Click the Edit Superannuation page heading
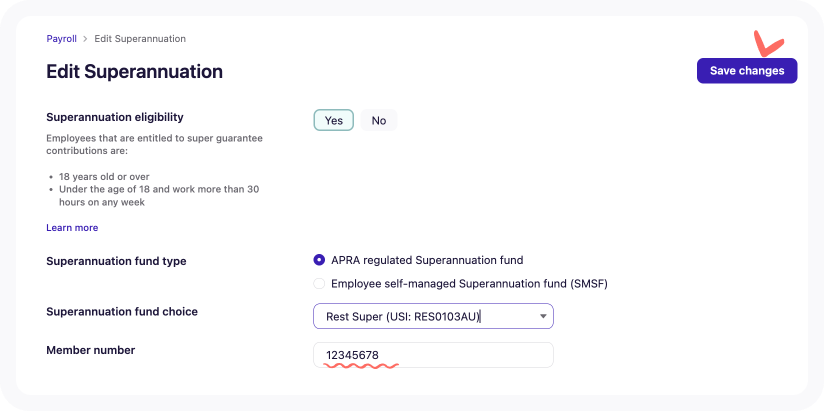 point(135,71)
